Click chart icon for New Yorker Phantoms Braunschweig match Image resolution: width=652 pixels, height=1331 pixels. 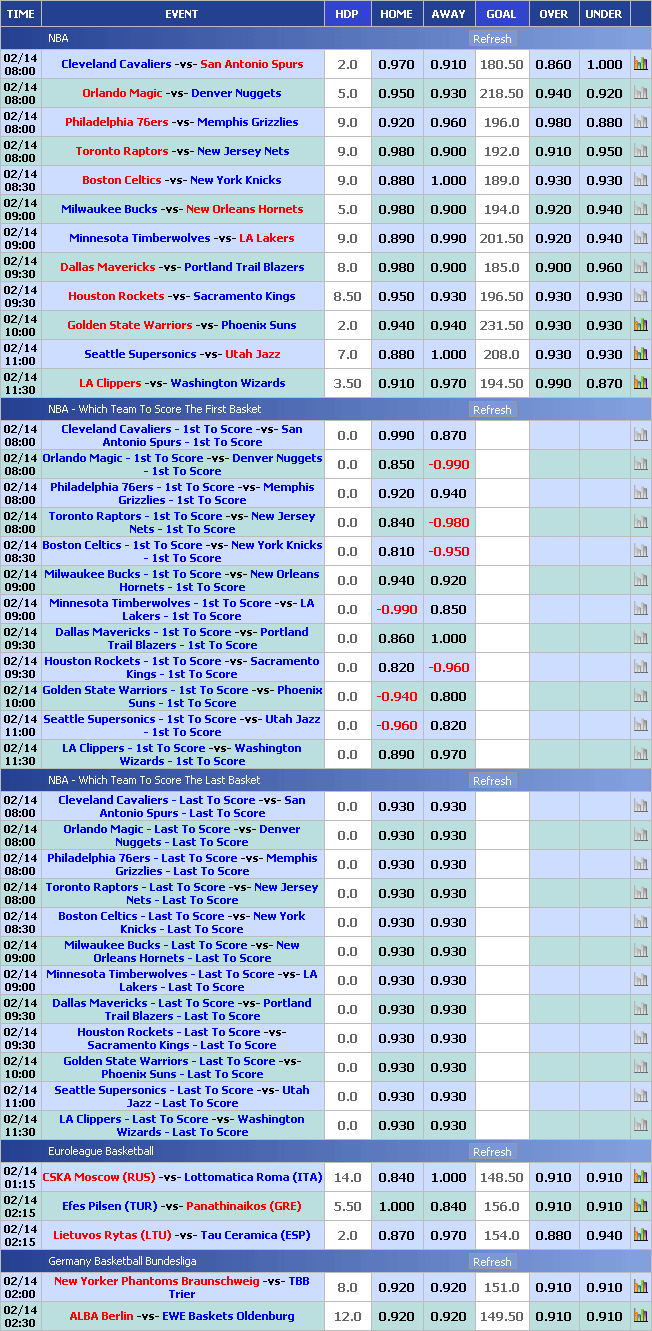tap(640, 1287)
